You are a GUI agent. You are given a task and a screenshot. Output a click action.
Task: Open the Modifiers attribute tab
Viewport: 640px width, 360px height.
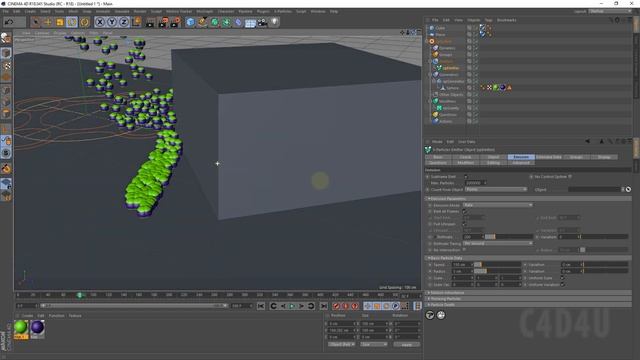point(466,163)
